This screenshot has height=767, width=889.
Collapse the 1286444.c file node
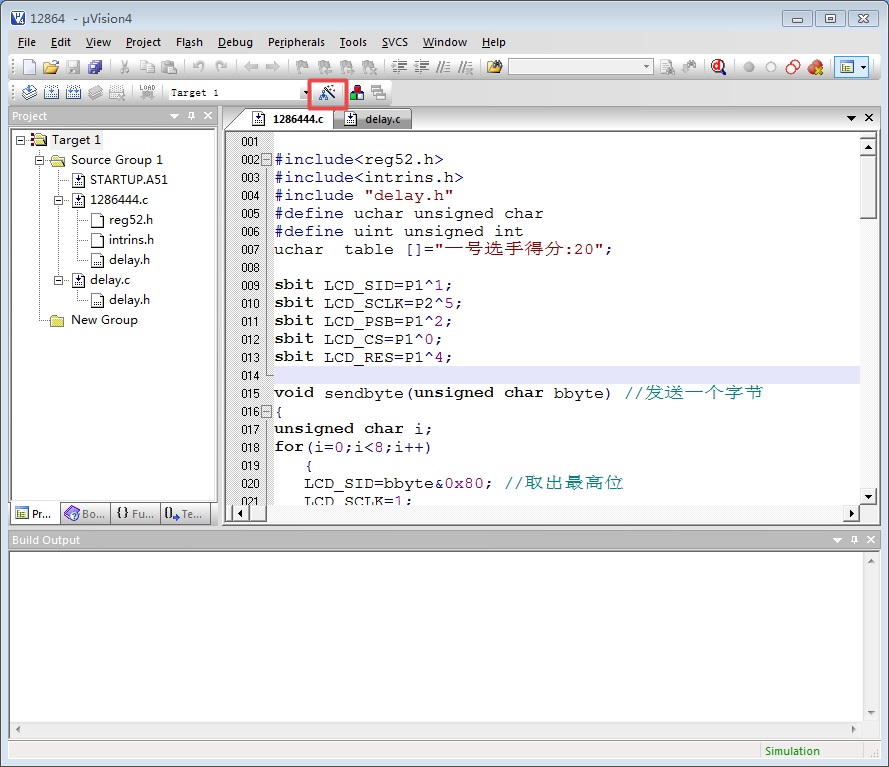coord(58,200)
